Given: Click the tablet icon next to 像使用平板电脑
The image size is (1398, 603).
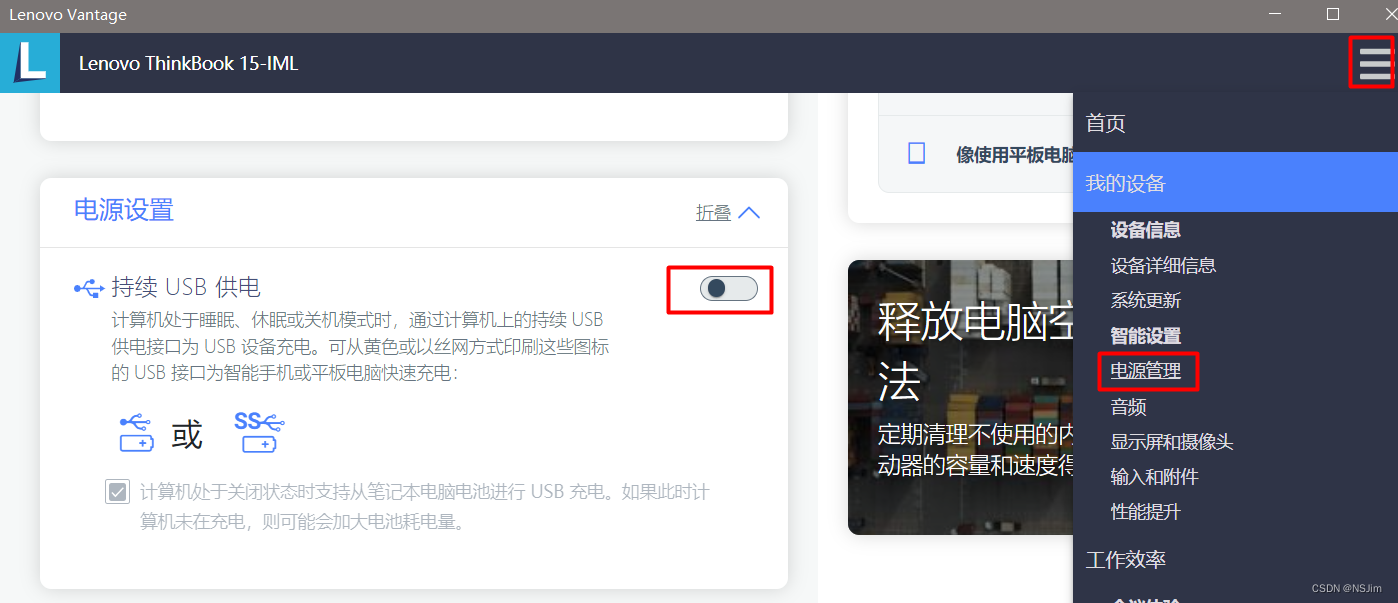Looking at the screenshot, I should [916, 153].
